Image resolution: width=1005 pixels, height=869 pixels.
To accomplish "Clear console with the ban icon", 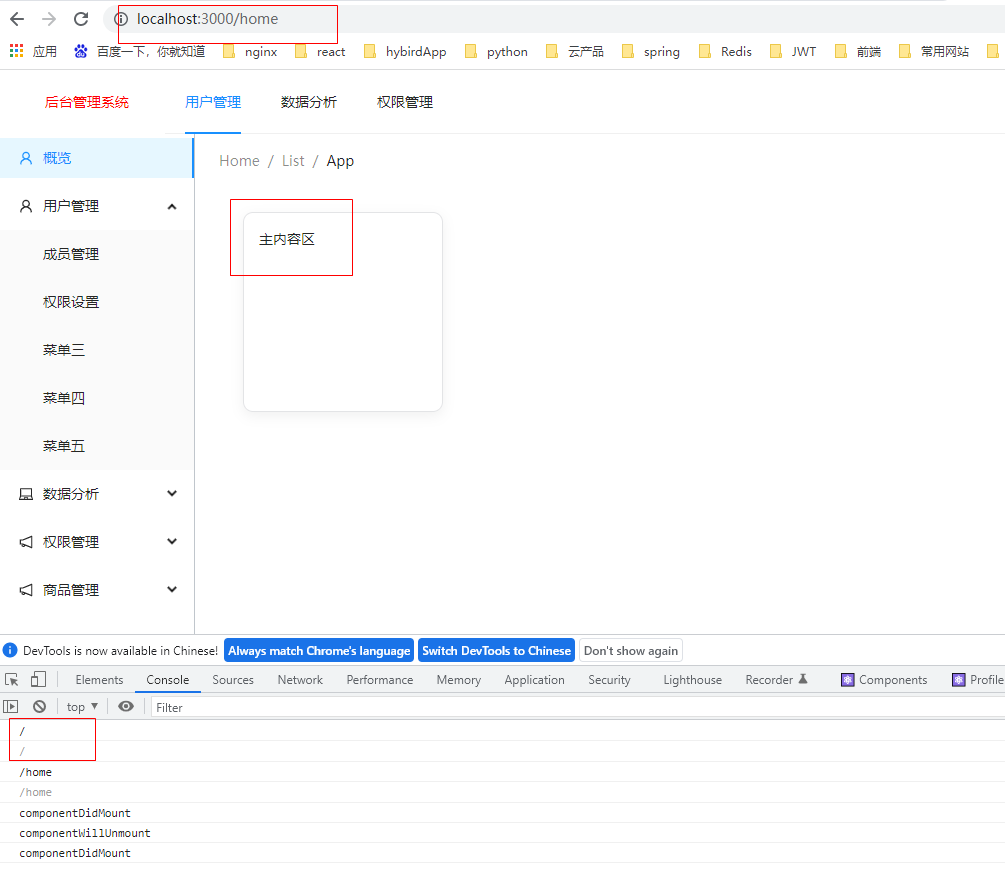I will tap(39, 707).
